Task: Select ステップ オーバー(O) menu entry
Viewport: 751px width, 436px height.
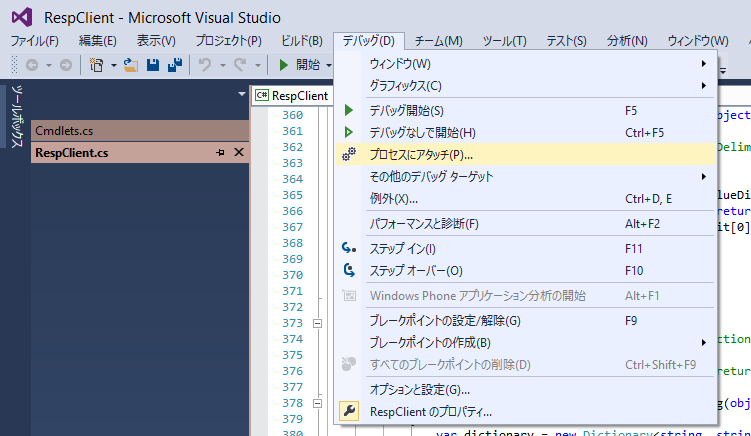Action: tap(525, 271)
